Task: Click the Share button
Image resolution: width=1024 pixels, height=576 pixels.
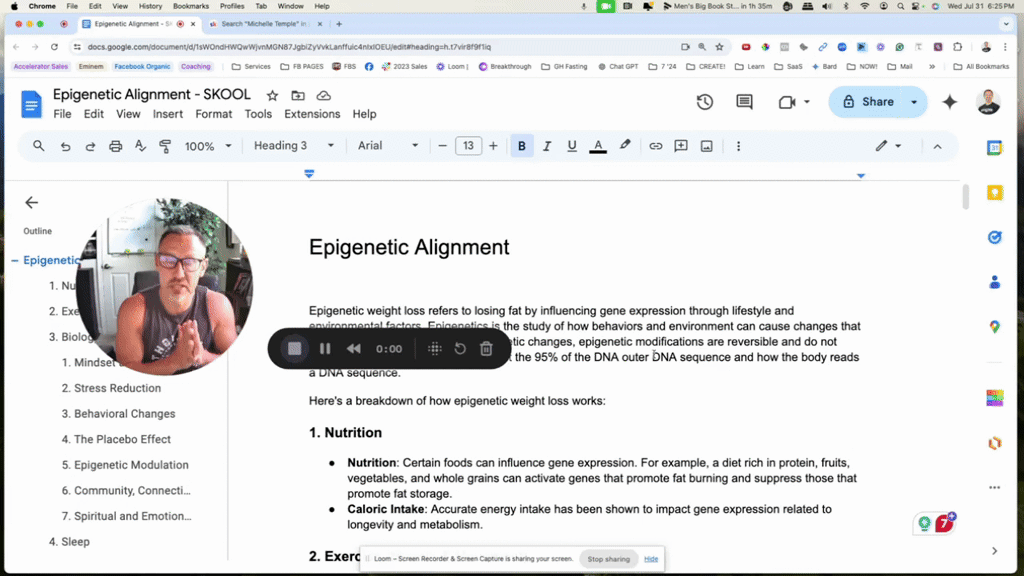Action: tap(868, 102)
